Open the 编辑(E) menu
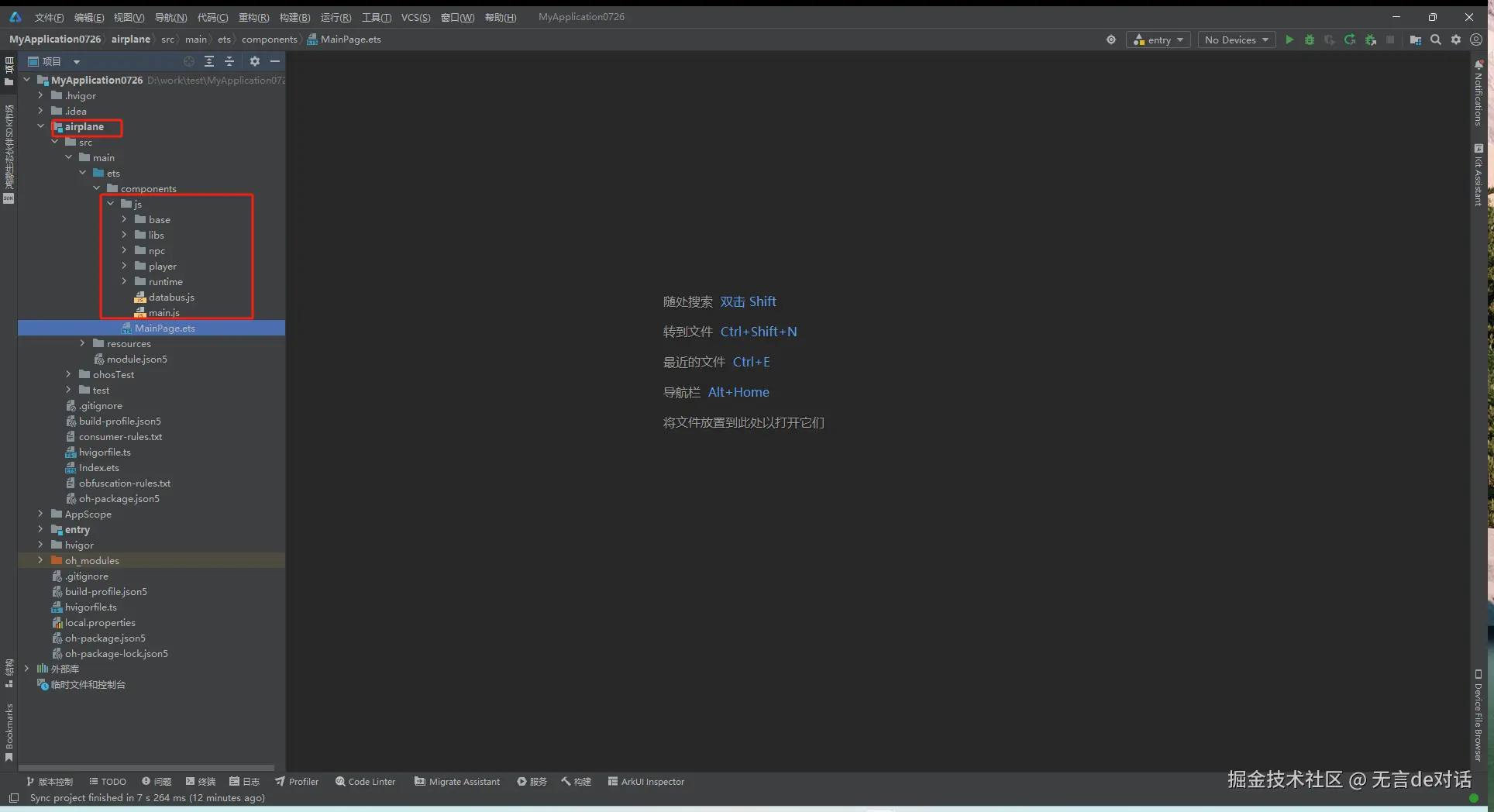 pyautogui.click(x=89, y=17)
